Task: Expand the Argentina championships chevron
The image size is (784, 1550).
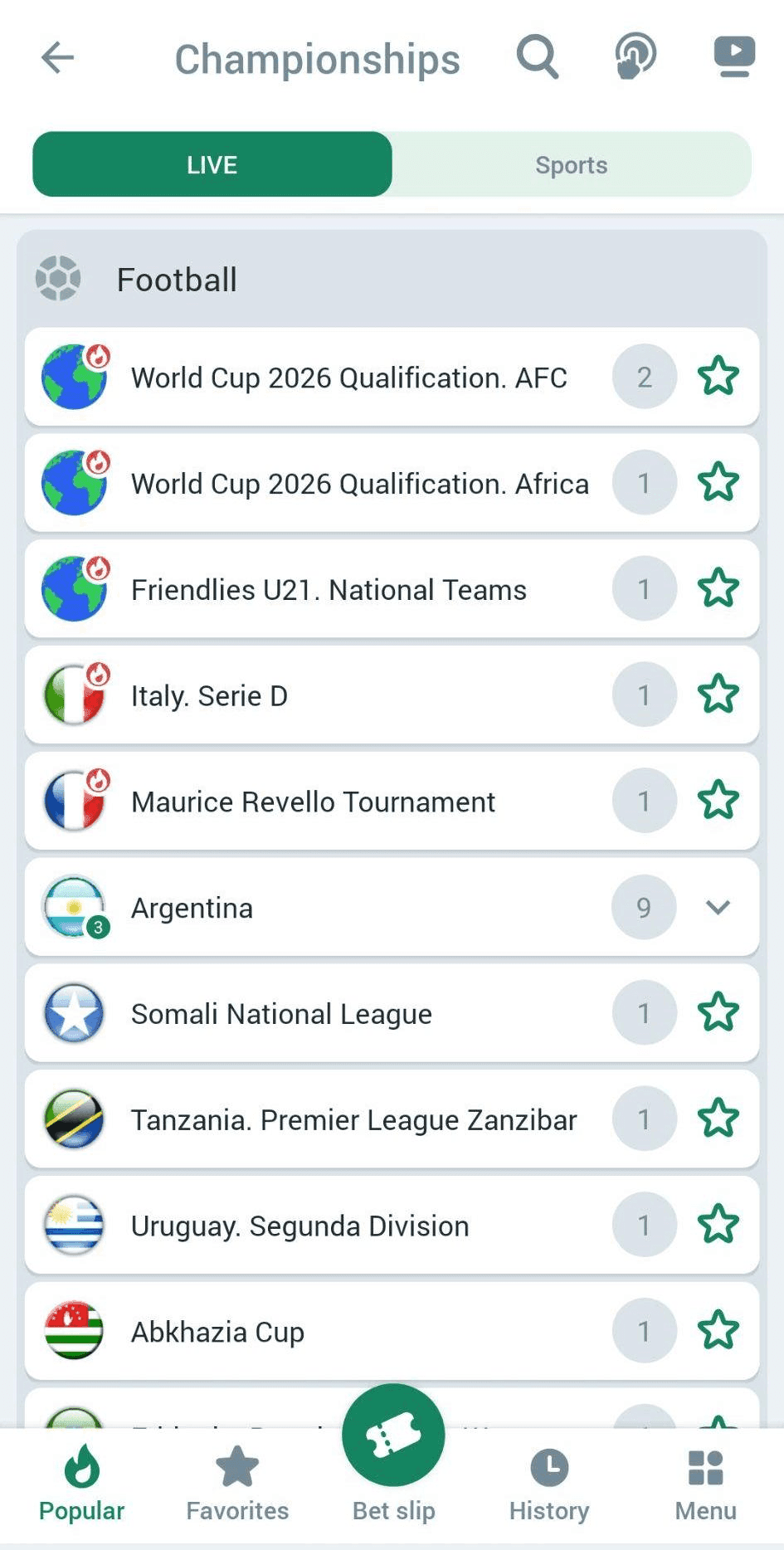Action: point(718,907)
